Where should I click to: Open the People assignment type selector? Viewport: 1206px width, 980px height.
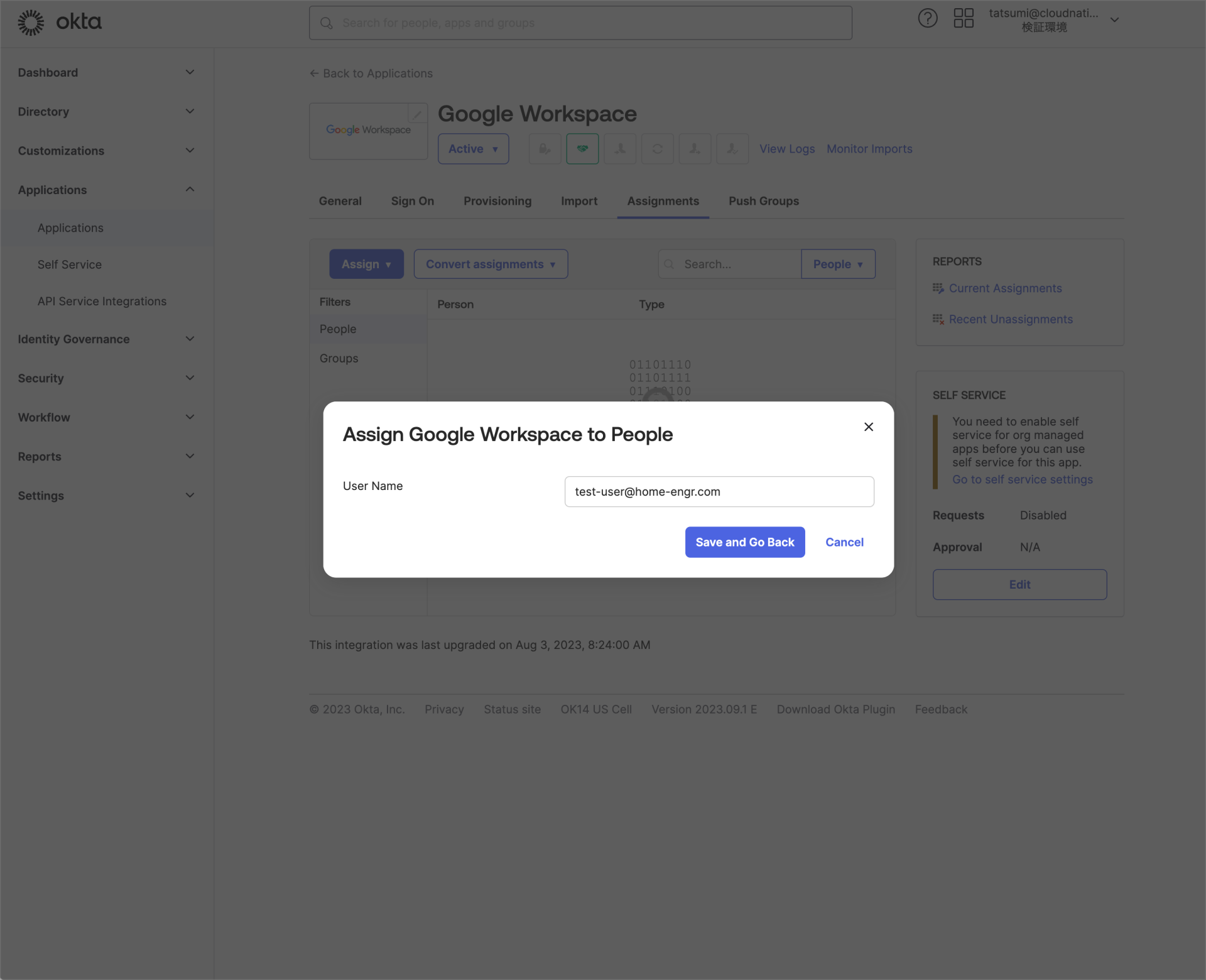tap(838, 264)
